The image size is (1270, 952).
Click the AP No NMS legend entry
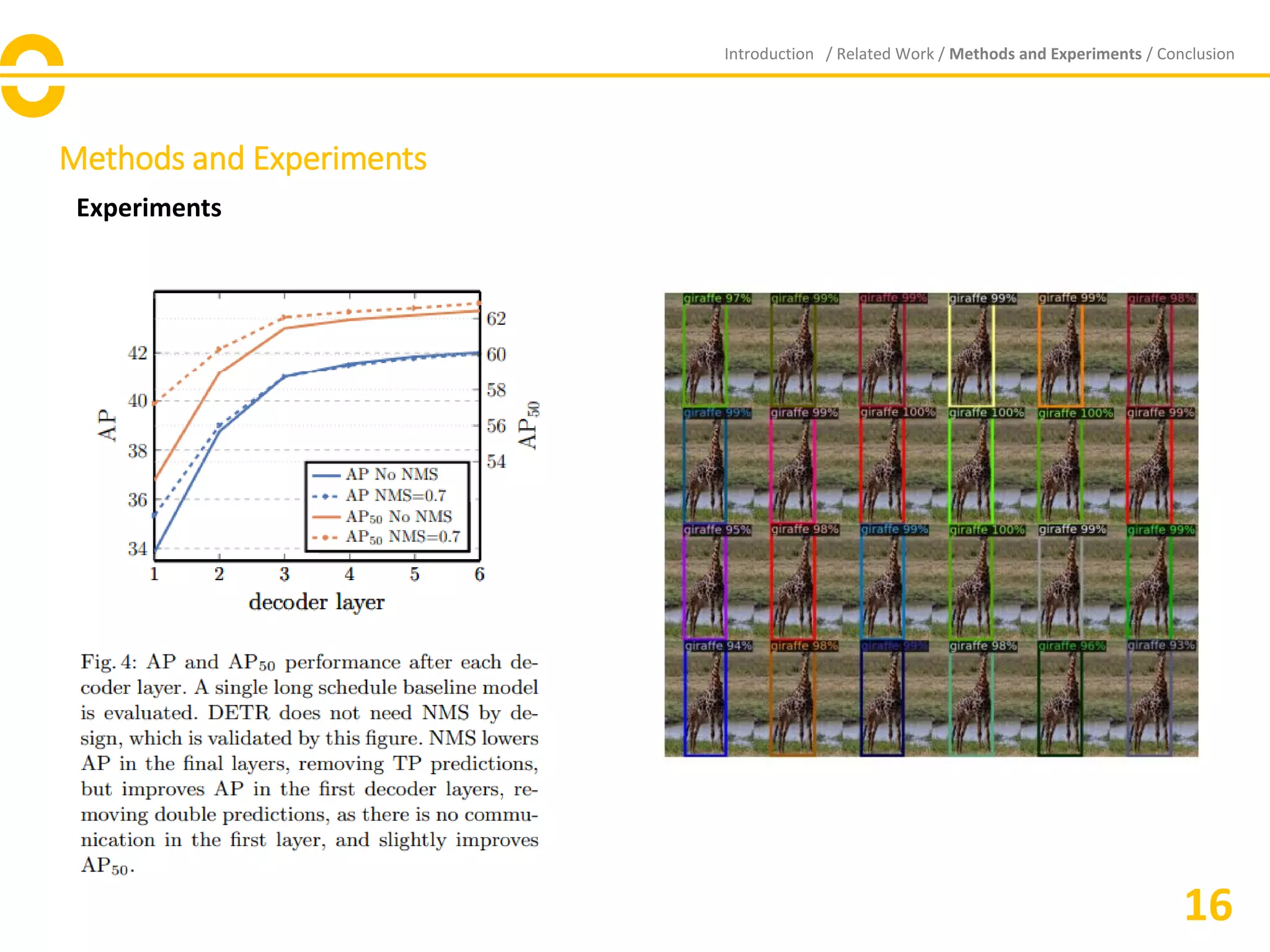(x=391, y=475)
